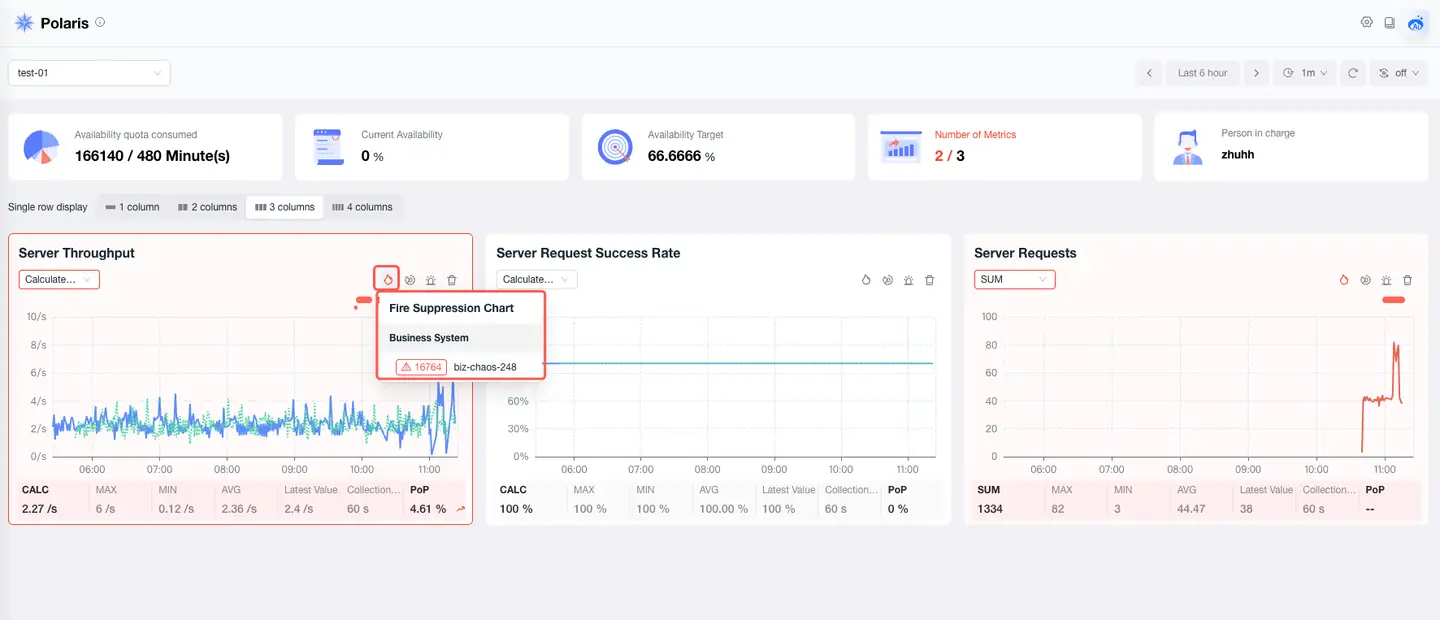Click the info icon next to Polaris

100,22
